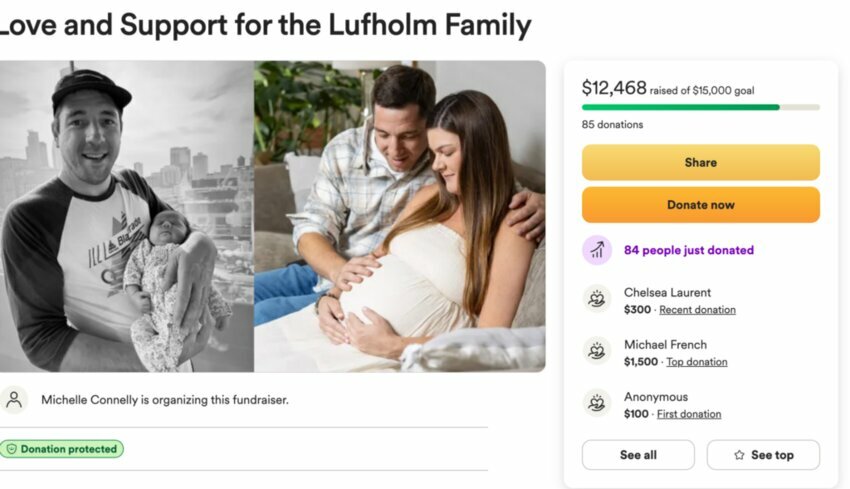Click the donor icon next to Anonymous
The height and width of the screenshot is (489, 850).
coord(597,403)
